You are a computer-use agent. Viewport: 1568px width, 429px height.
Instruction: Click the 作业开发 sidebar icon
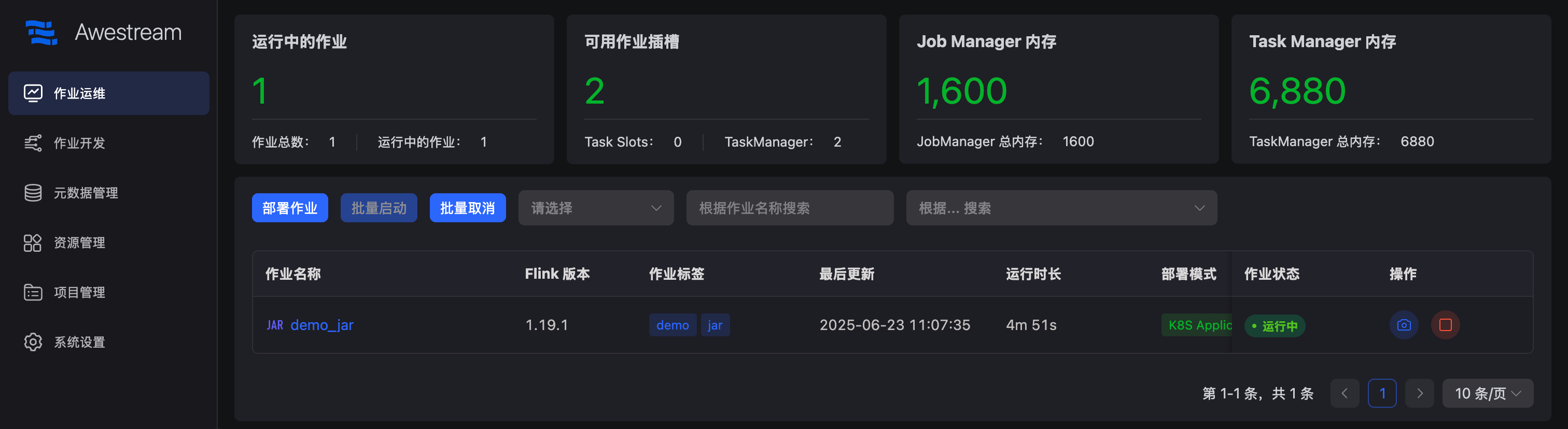click(33, 143)
